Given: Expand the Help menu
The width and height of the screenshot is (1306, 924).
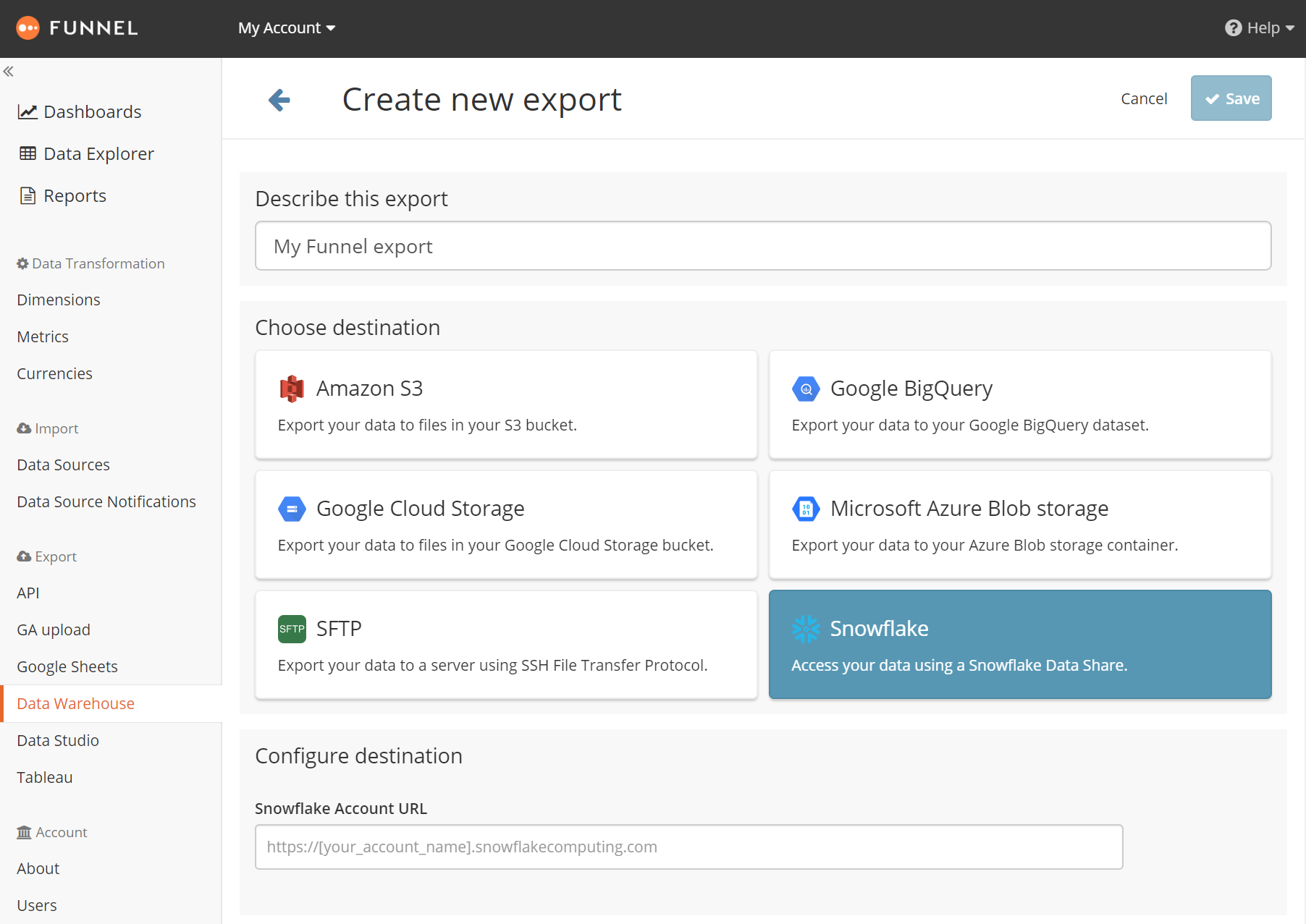Looking at the screenshot, I should pos(1259,28).
